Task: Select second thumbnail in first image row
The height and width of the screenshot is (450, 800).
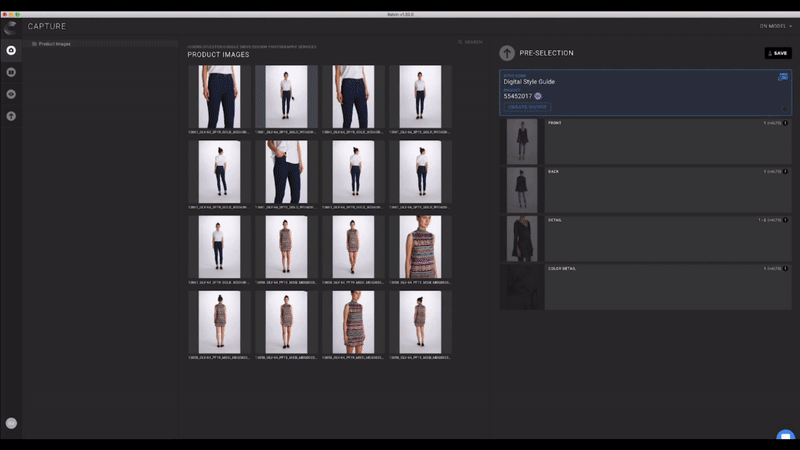Action: click(x=286, y=96)
